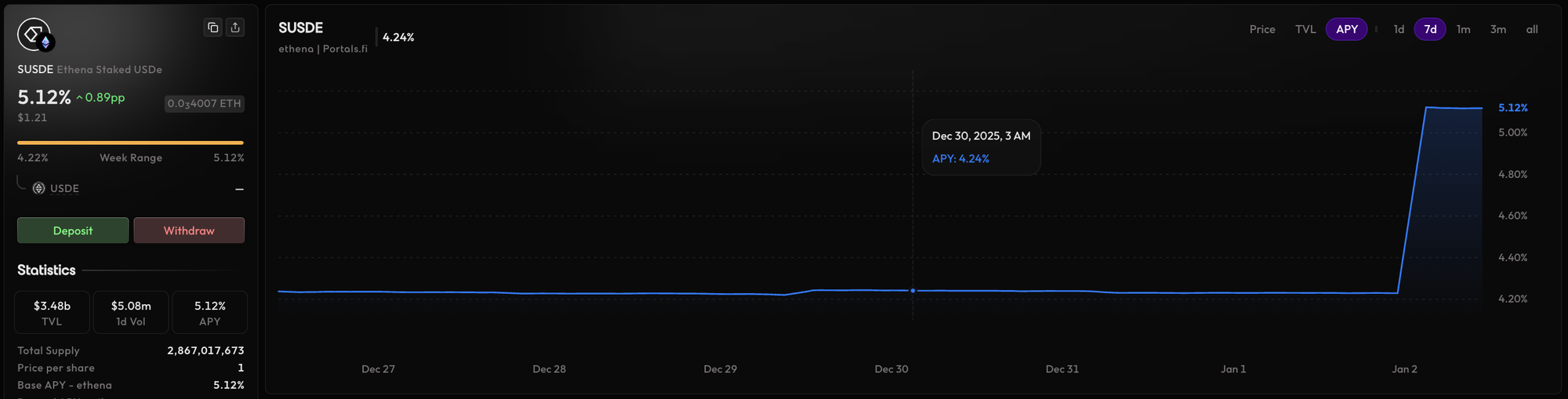The image size is (1568, 399).
Task: Choose the 3m time range
Action: [x=1497, y=29]
